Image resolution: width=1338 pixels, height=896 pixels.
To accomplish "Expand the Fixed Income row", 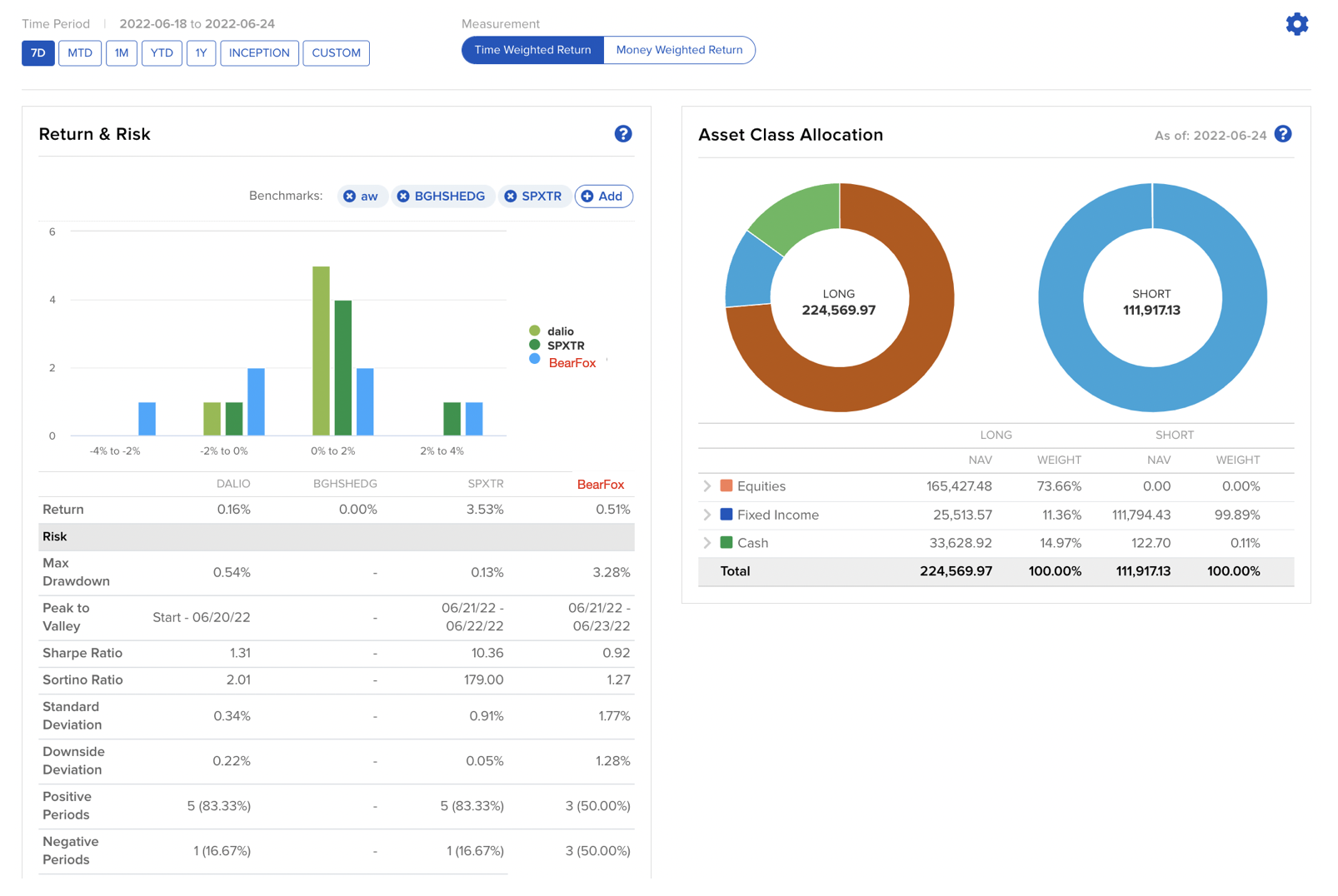I will click(x=707, y=515).
